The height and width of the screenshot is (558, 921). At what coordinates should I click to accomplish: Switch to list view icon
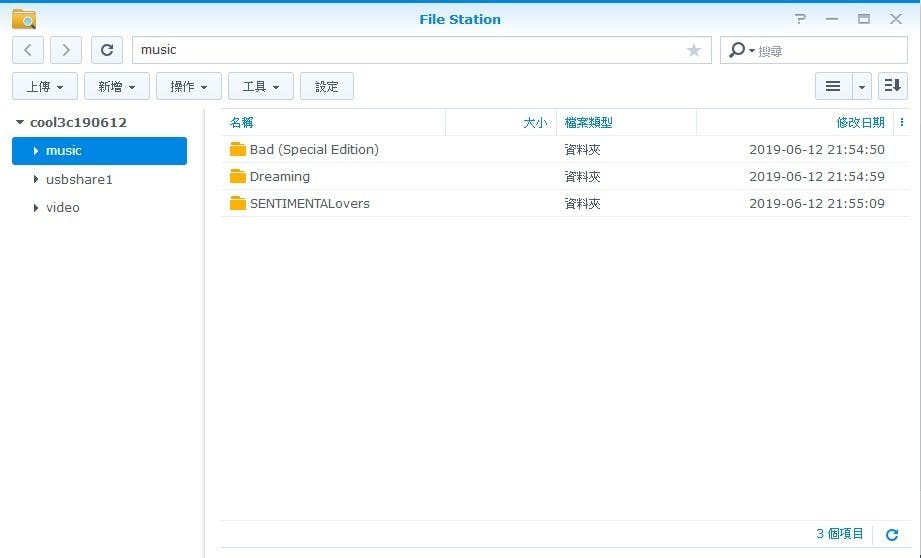(833, 86)
